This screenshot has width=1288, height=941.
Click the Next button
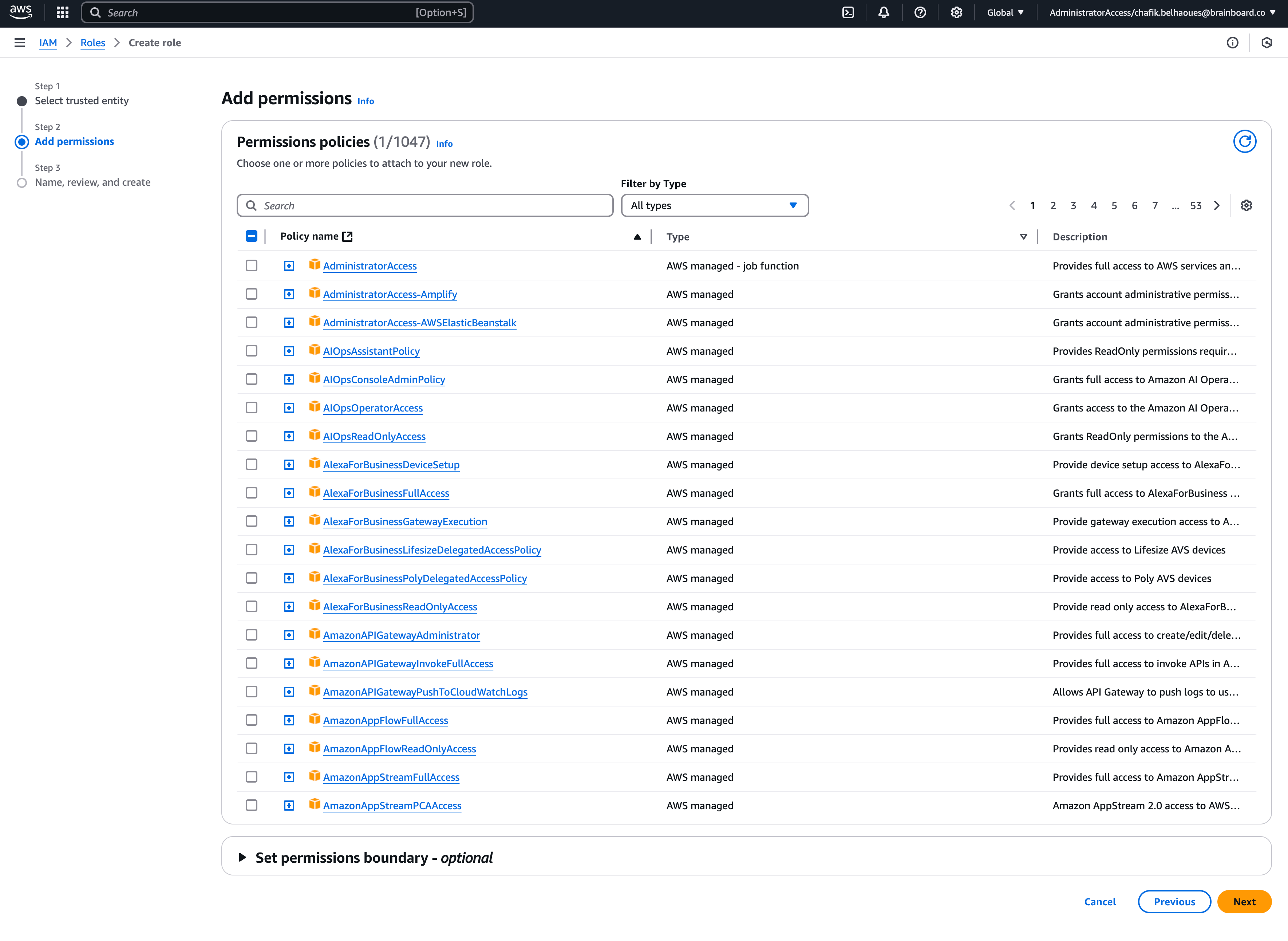coord(1244,902)
